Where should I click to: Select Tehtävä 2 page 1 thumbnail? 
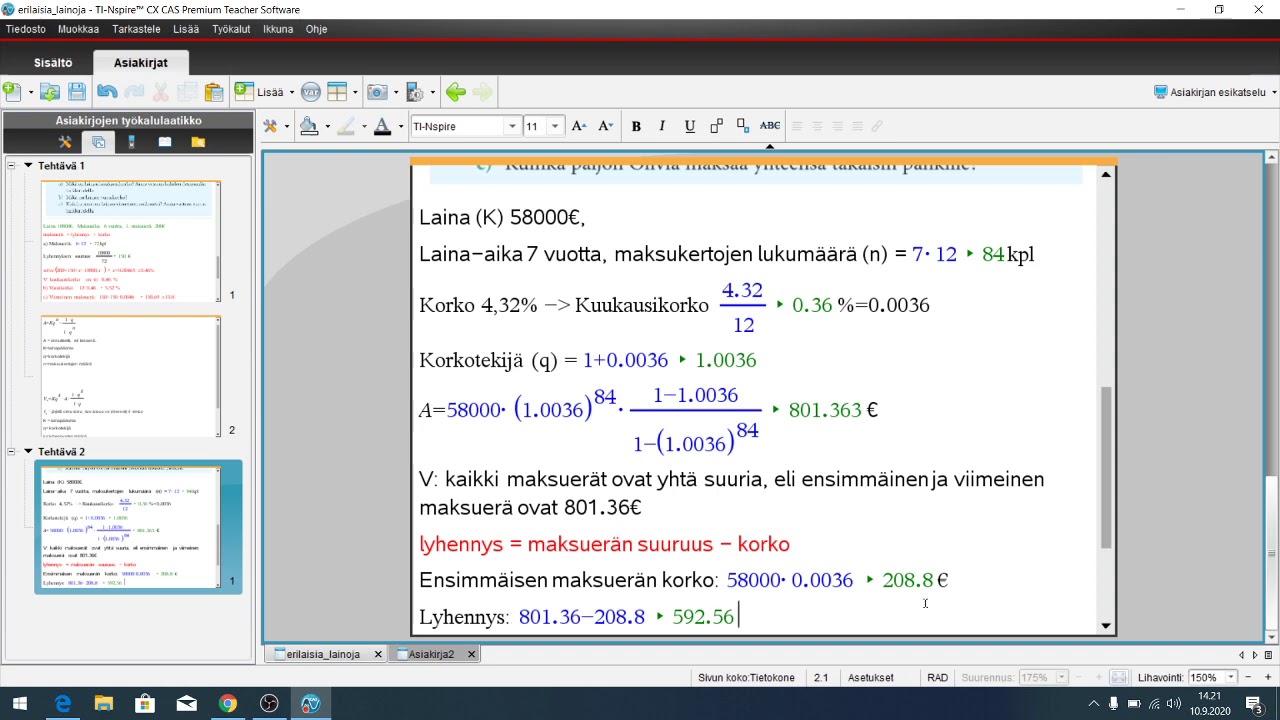point(131,526)
